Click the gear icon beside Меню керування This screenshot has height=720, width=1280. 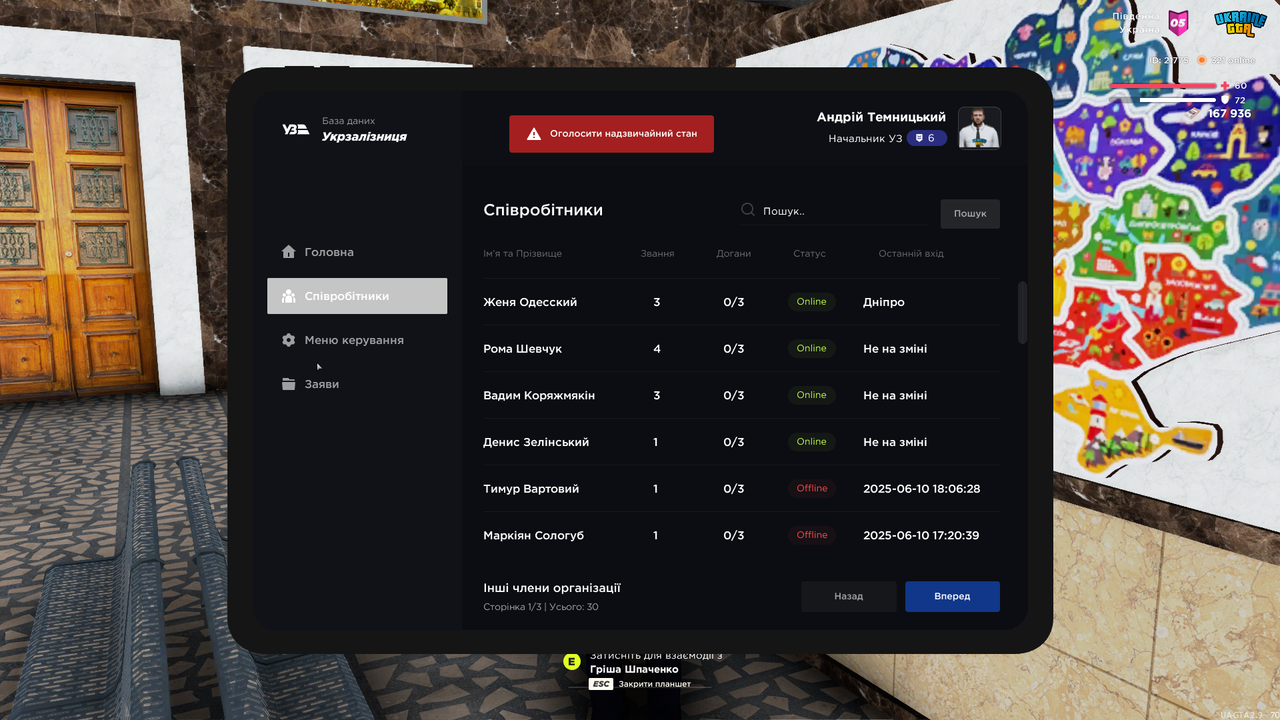point(288,340)
